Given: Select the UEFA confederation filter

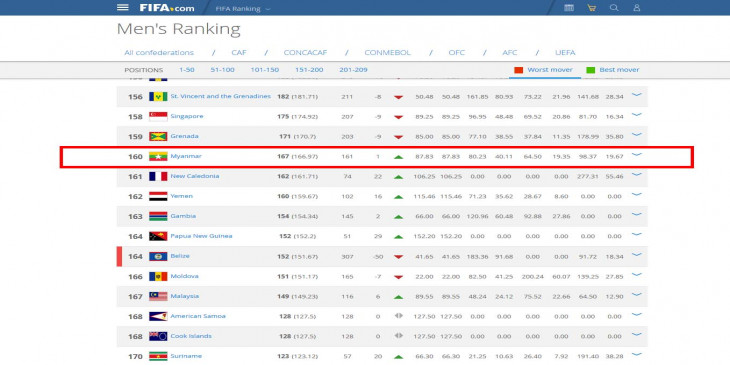Looking at the screenshot, I should (x=565, y=53).
